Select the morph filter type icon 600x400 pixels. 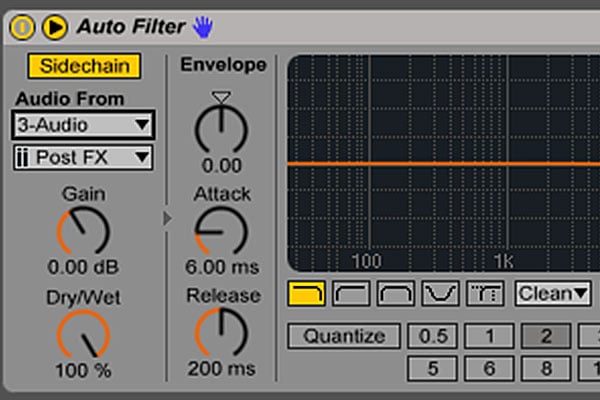[485, 293]
